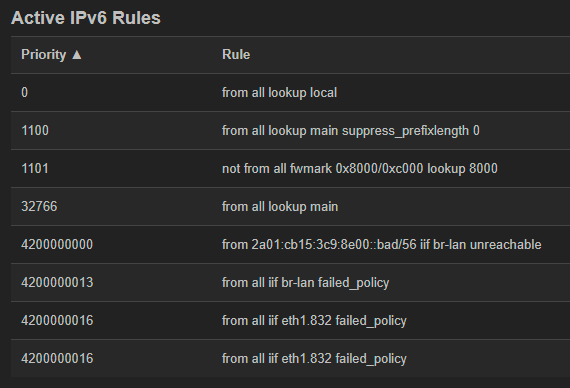Click the first eth1.832 failed_policy rule

[x=314, y=321]
